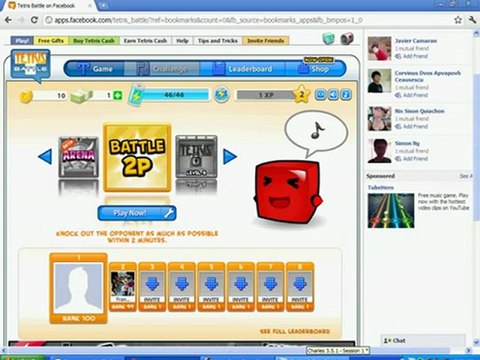Toggle sound effects with the speaker button

click(x=334, y=95)
